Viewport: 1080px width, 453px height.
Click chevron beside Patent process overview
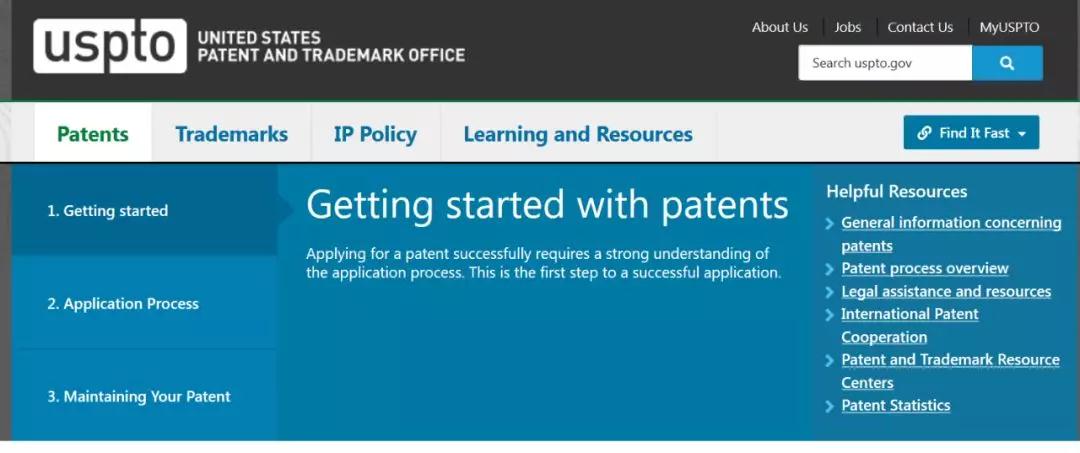(830, 269)
